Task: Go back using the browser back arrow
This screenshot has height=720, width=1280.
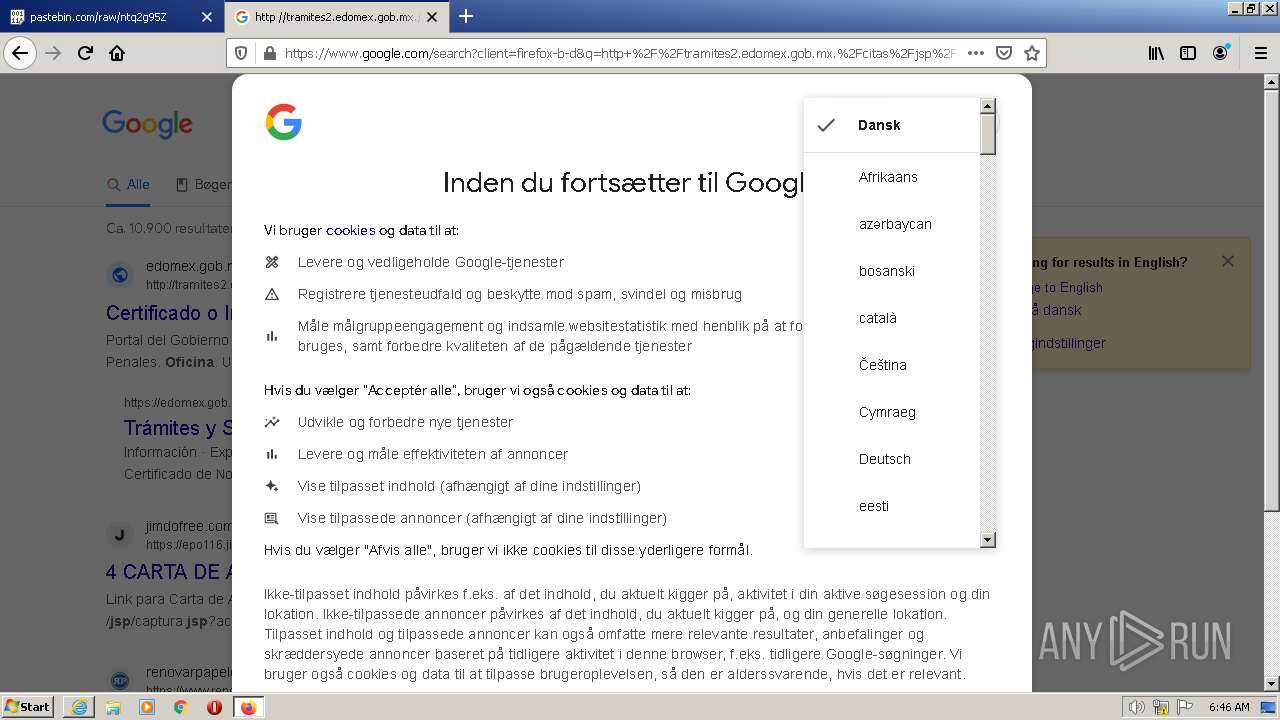Action: (20, 53)
